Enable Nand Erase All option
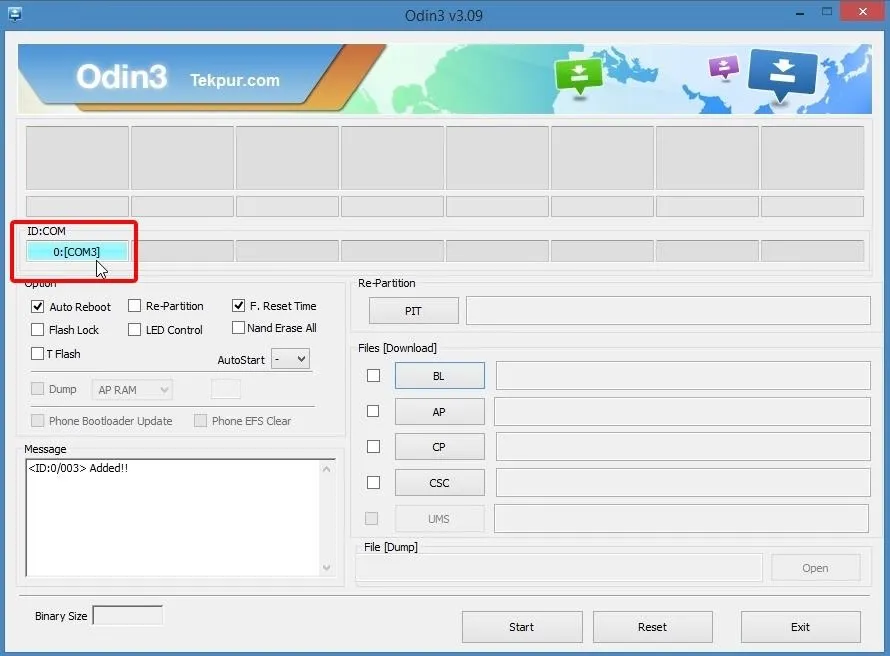The height and width of the screenshot is (656, 890). [x=238, y=327]
